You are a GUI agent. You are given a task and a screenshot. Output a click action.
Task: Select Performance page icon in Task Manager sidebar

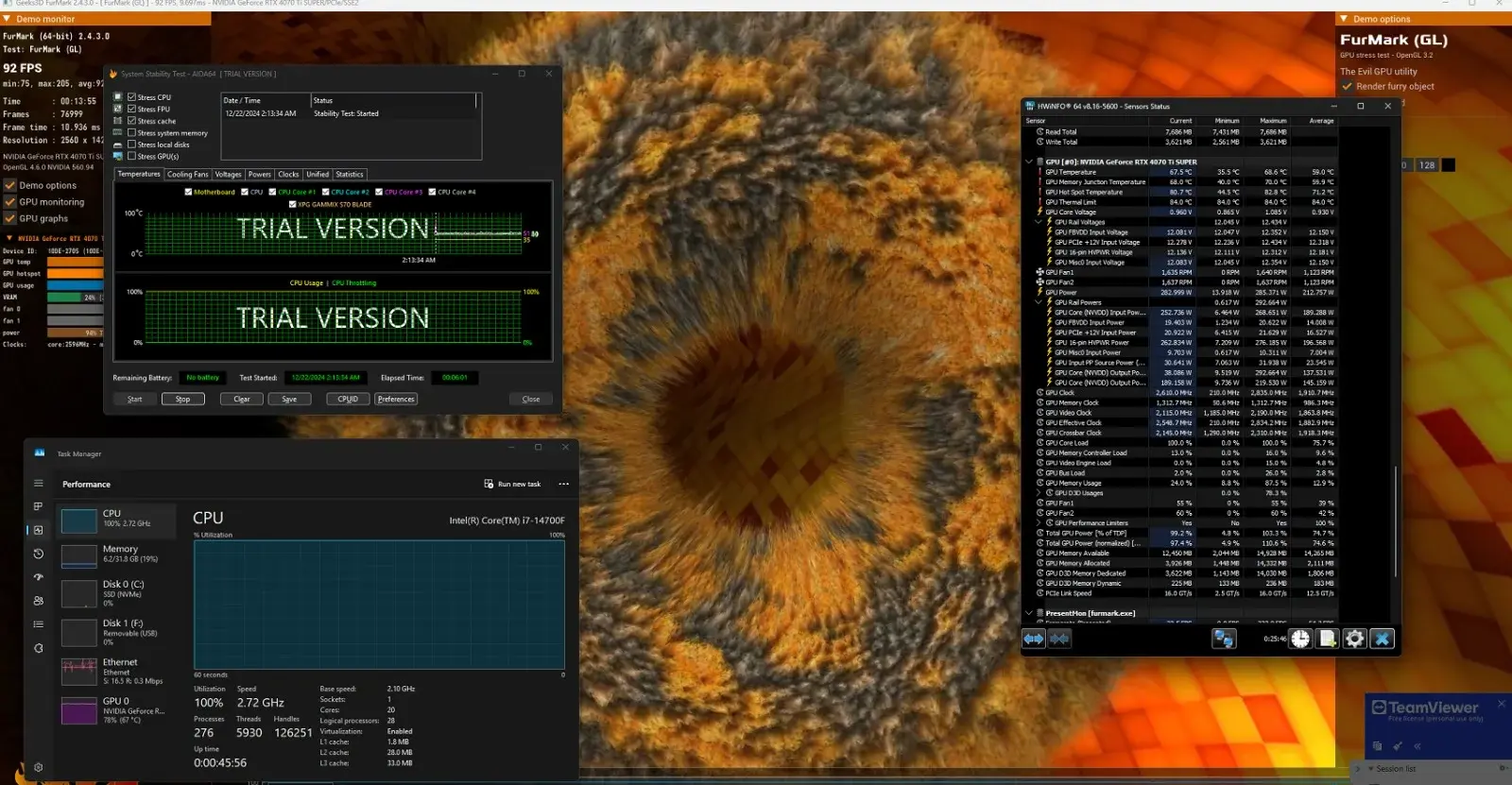(x=39, y=530)
